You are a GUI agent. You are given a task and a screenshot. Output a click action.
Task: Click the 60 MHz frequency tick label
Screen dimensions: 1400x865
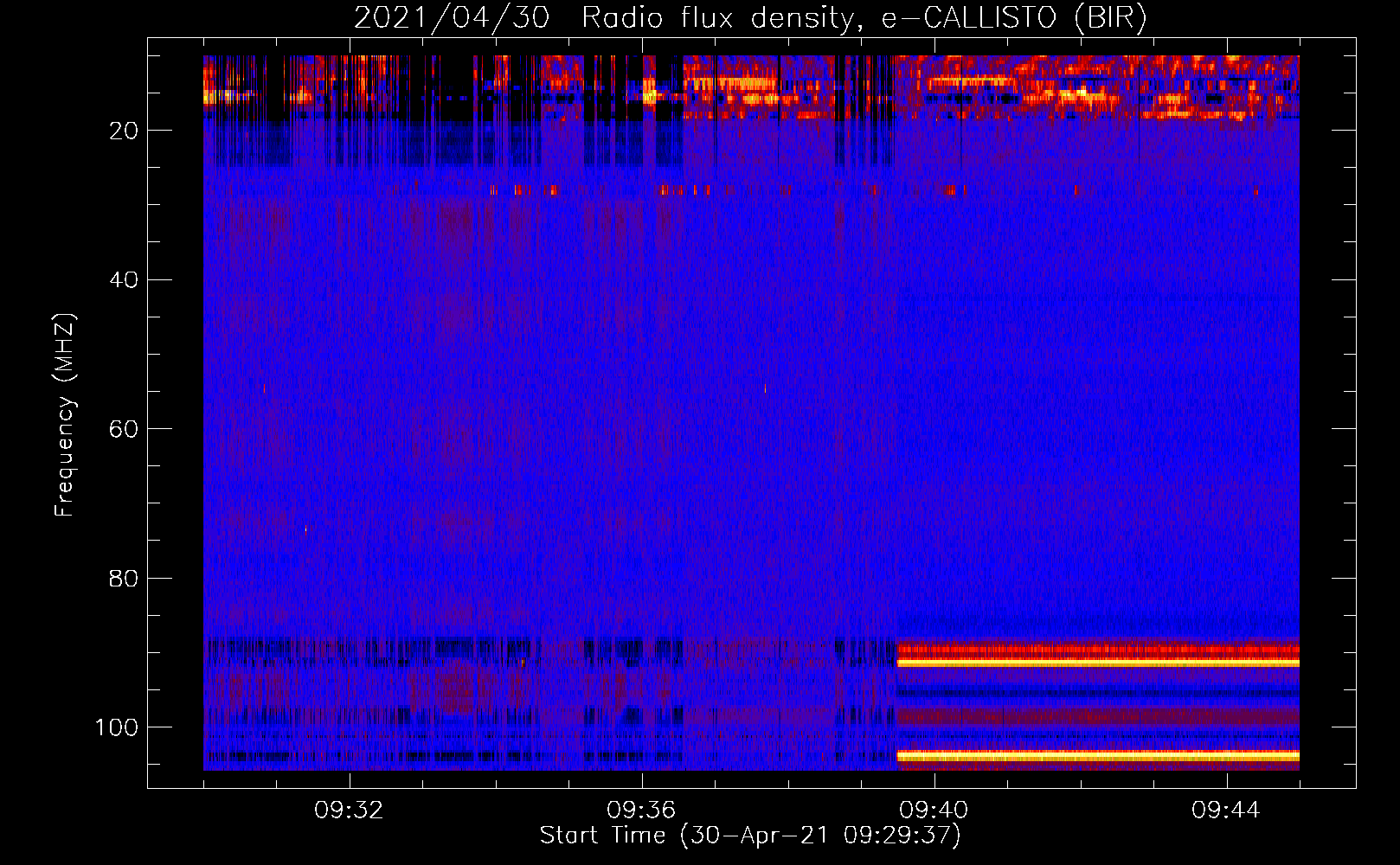tap(125, 429)
